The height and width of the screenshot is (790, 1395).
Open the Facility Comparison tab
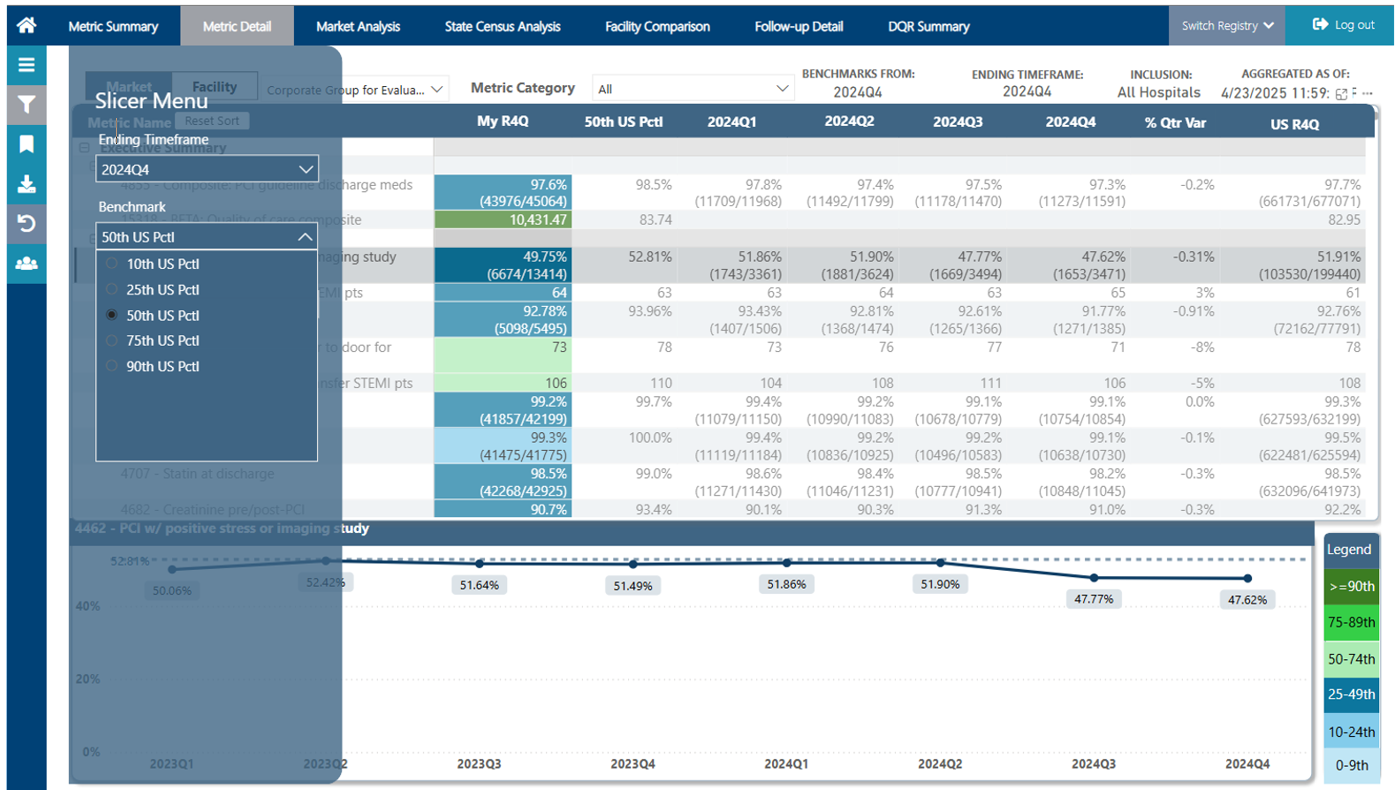pyautogui.click(x=657, y=26)
